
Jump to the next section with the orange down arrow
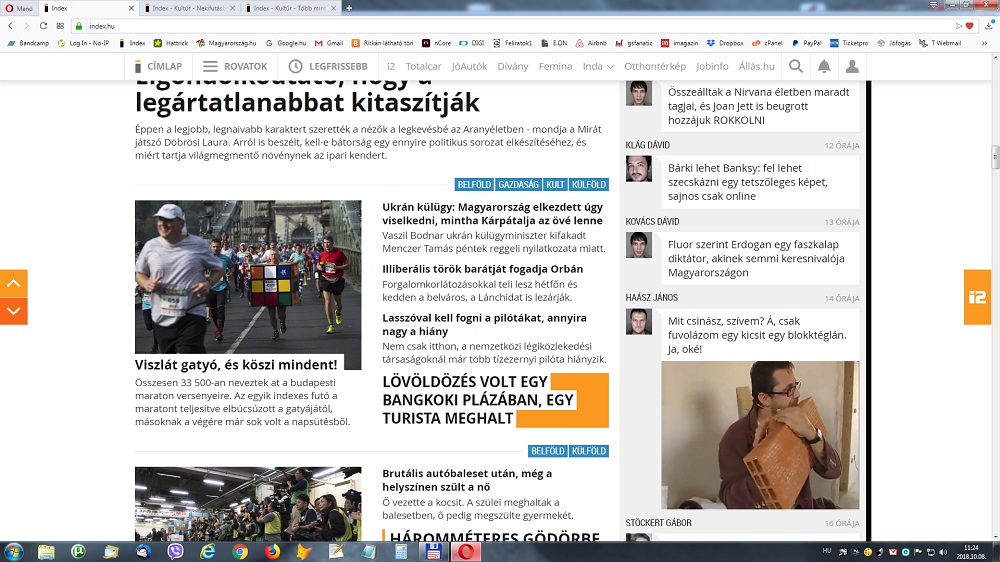pyautogui.click(x=13, y=311)
